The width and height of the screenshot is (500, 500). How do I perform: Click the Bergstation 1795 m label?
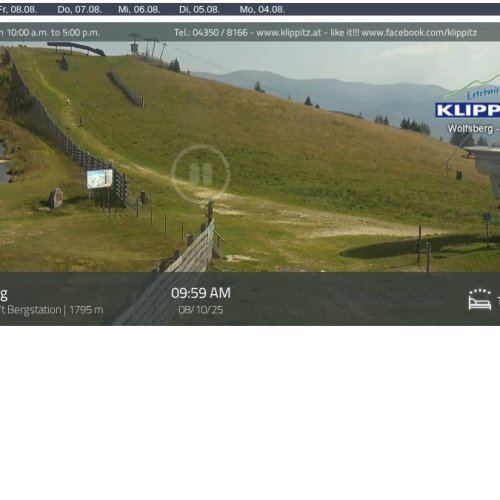[x=52, y=310]
